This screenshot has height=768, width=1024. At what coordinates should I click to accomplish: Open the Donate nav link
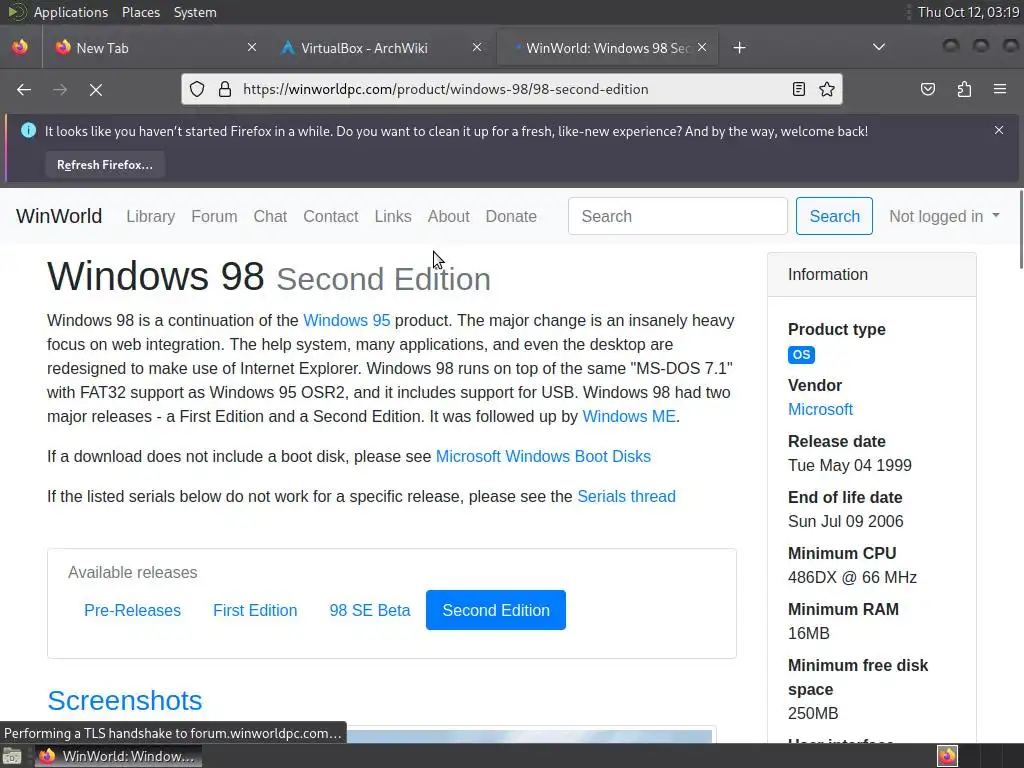[511, 216]
